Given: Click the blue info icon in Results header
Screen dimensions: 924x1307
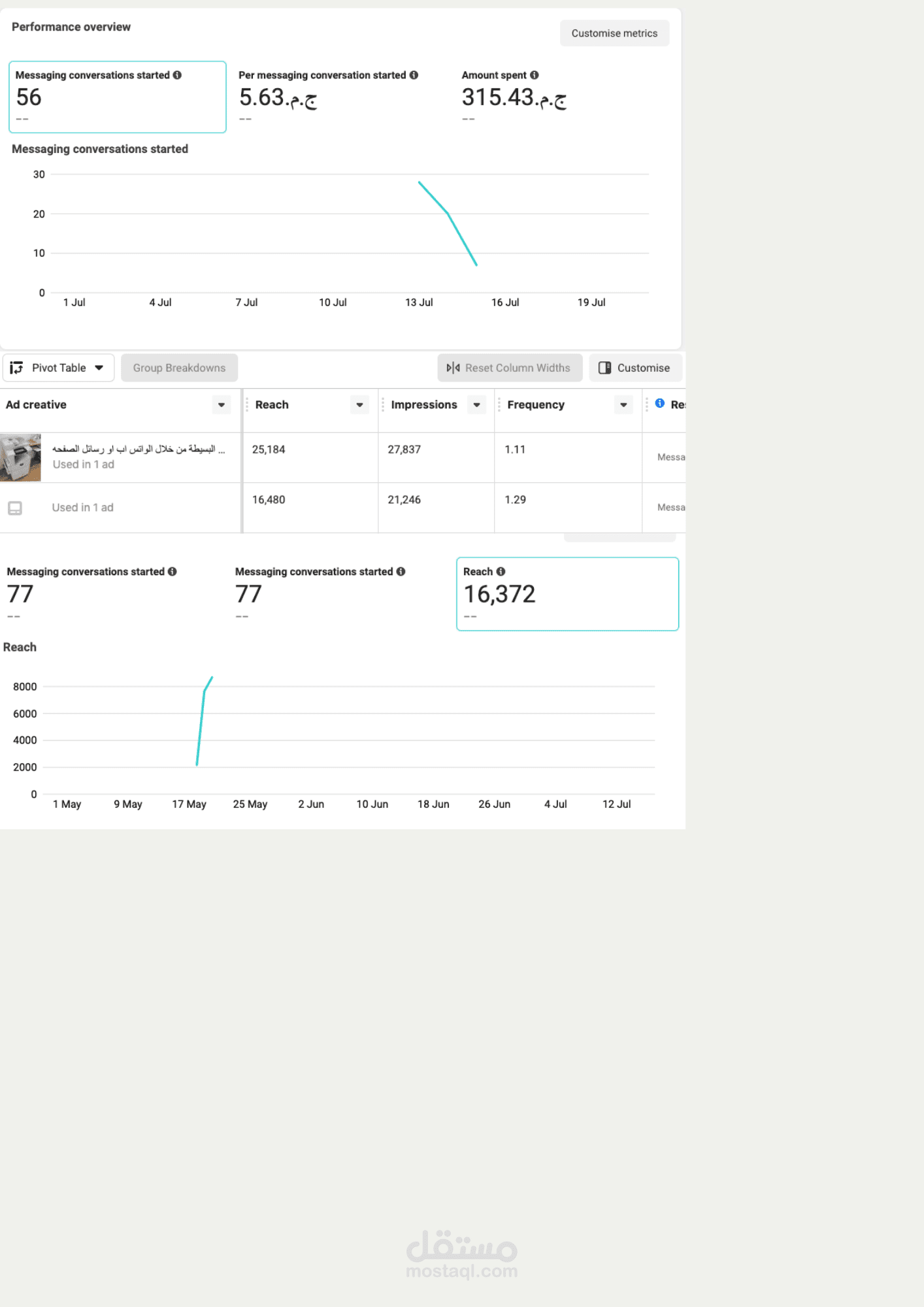Looking at the screenshot, I should pyautogui.click(x=660, y=404).
